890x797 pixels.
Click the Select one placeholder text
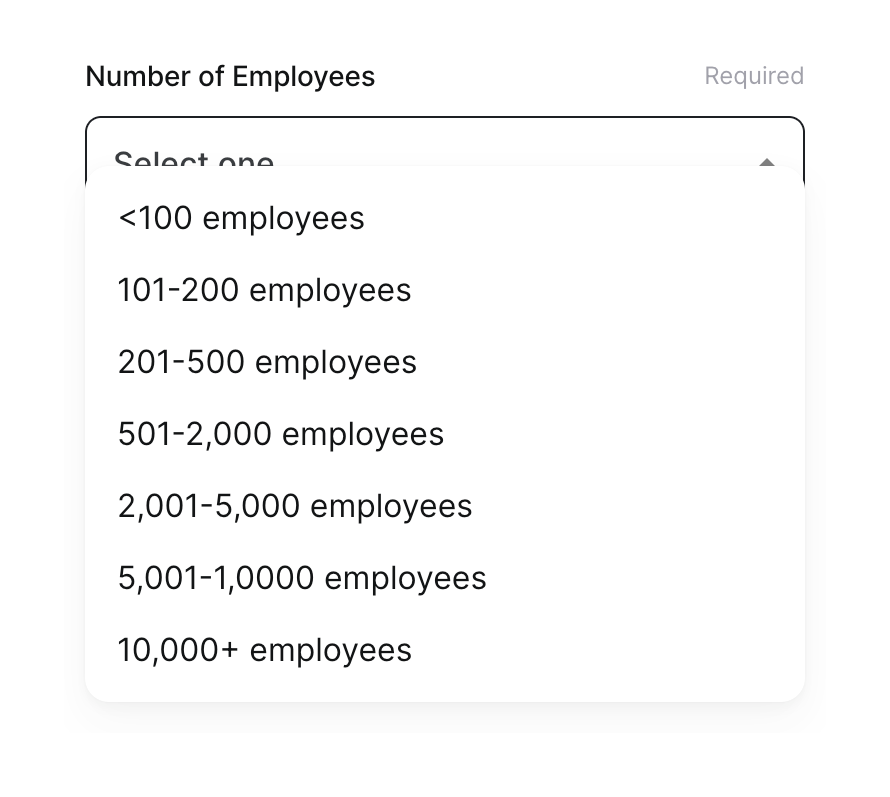193,160
